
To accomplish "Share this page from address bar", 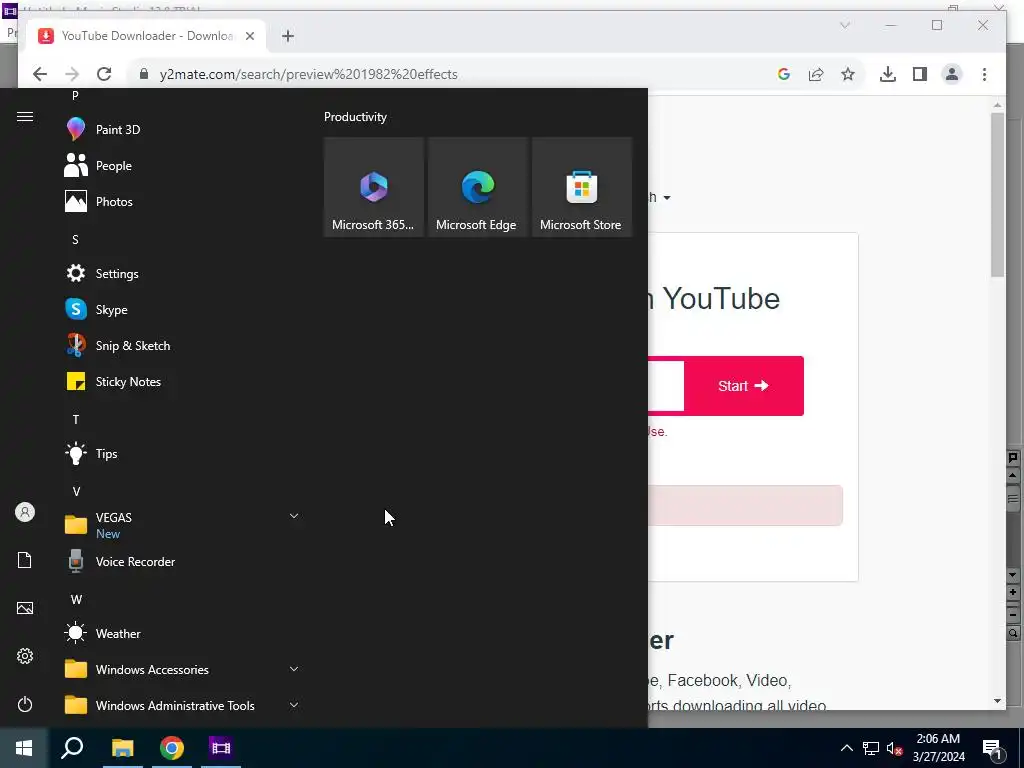I will (x=816, y=74).
